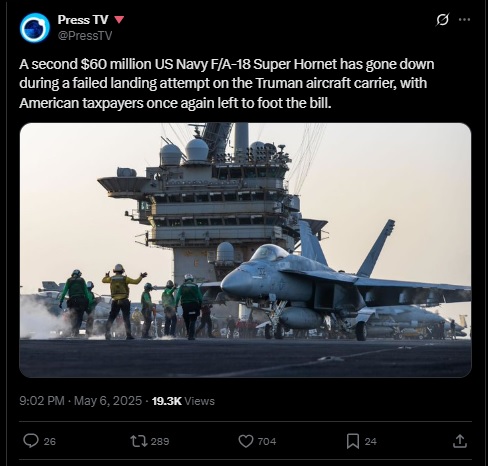Click the repost count 289

point(160,441)
